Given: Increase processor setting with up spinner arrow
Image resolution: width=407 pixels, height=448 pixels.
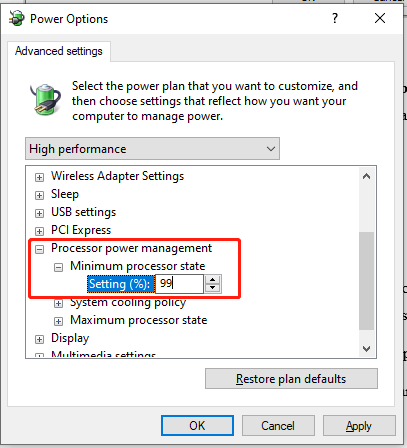Looking at the screenshot, I should coord(213,280).
